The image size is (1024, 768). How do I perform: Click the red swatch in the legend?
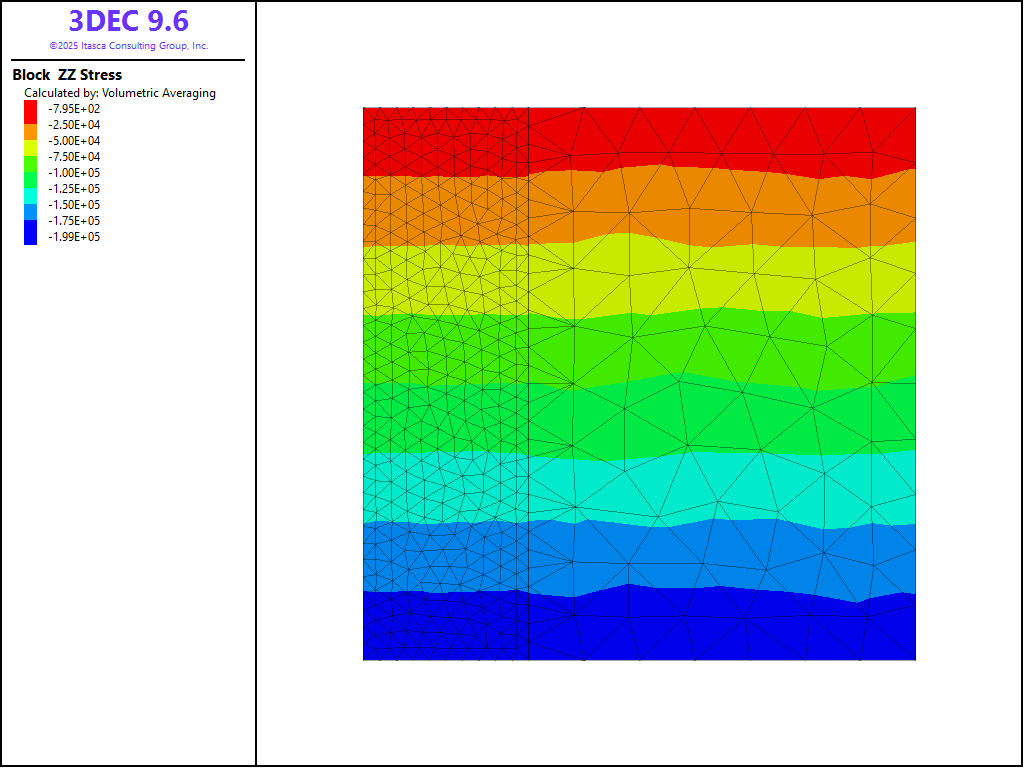pyautogui.click(x=30, y=108)
